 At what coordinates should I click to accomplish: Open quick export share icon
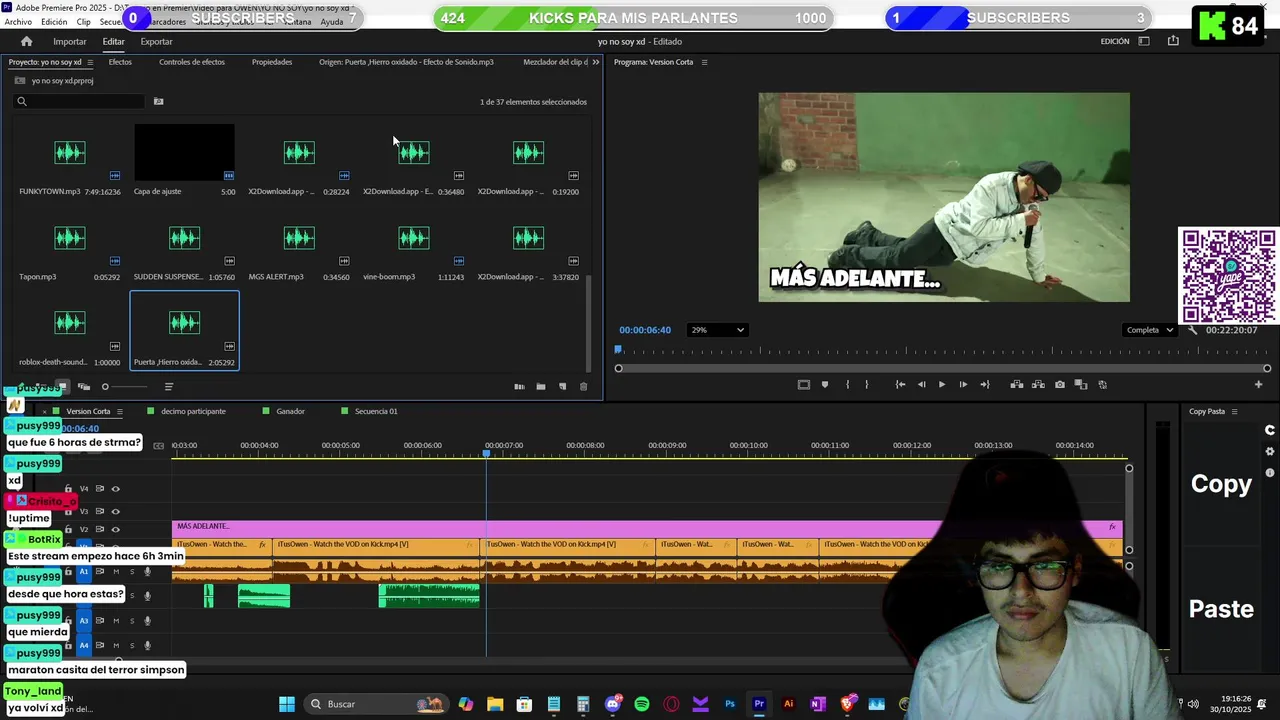click(x=1173, y=41)
